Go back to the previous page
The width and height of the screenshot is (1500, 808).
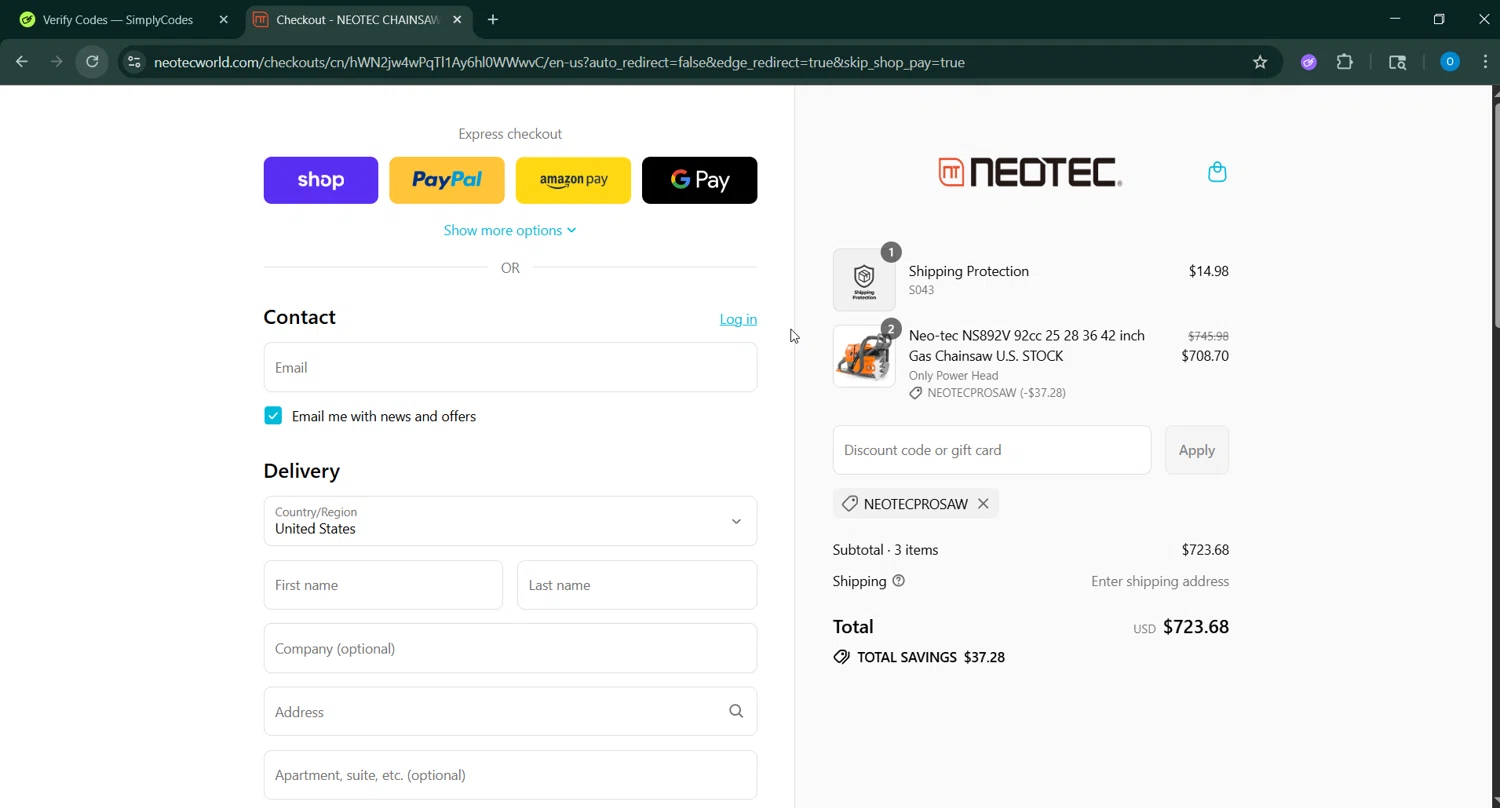coord(22,62)
